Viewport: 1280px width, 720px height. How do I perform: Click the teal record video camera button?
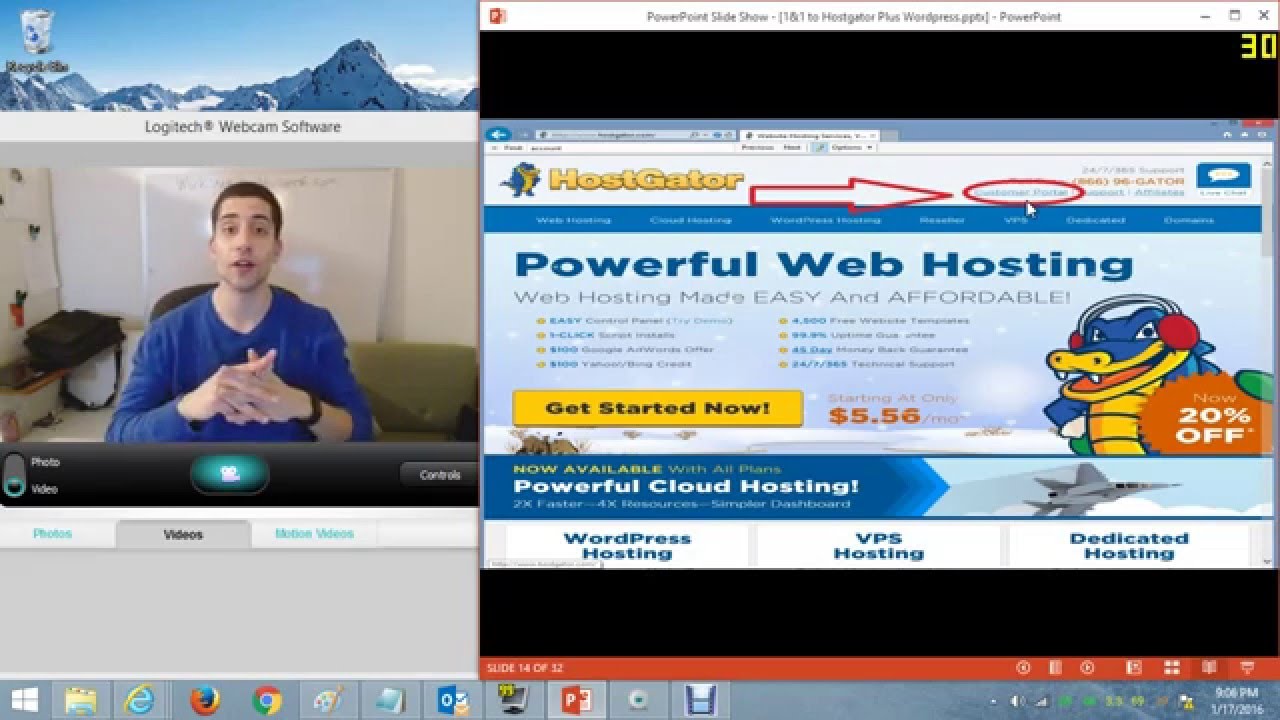(230, 474)
